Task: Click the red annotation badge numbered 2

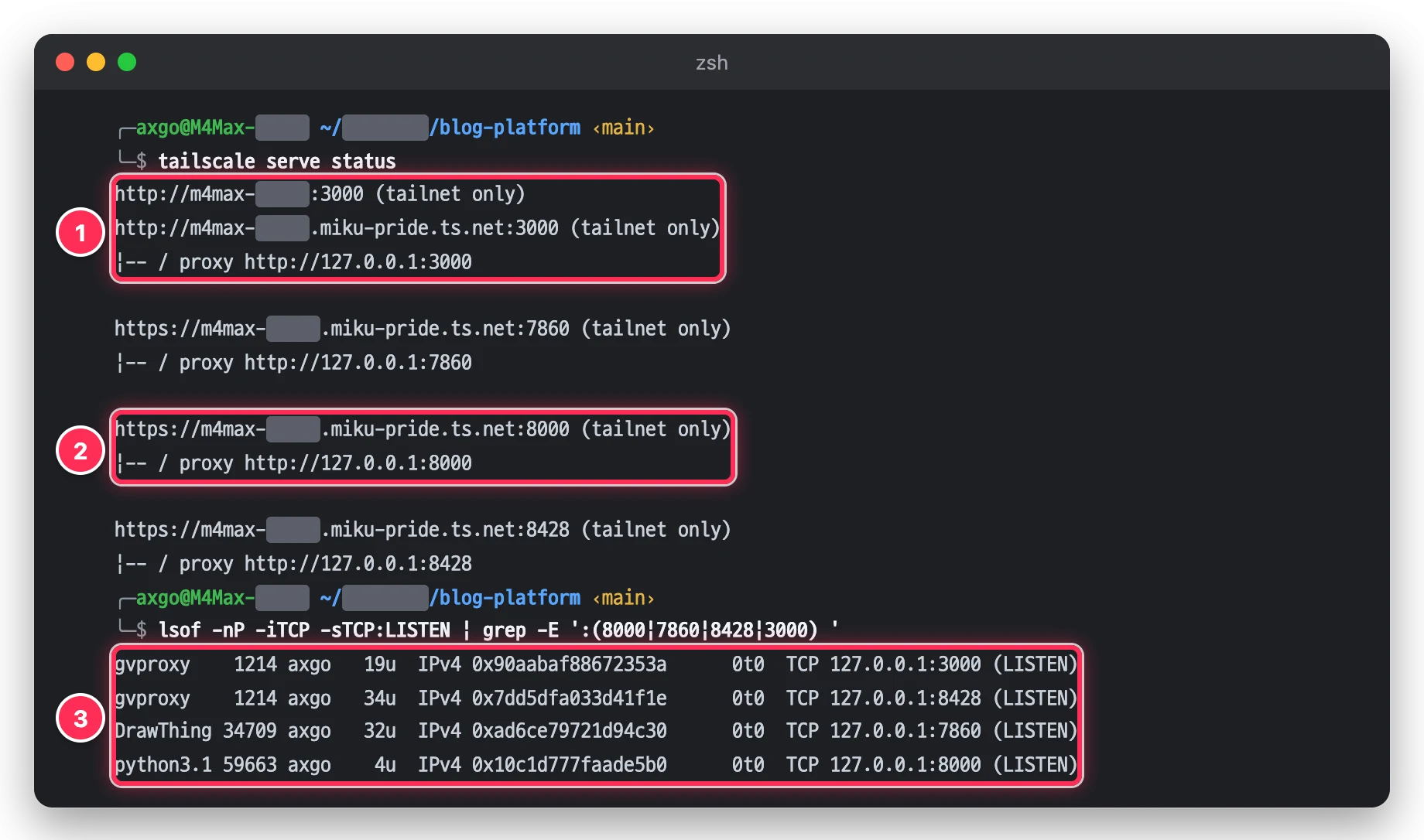Action: [x=80, y=450]
